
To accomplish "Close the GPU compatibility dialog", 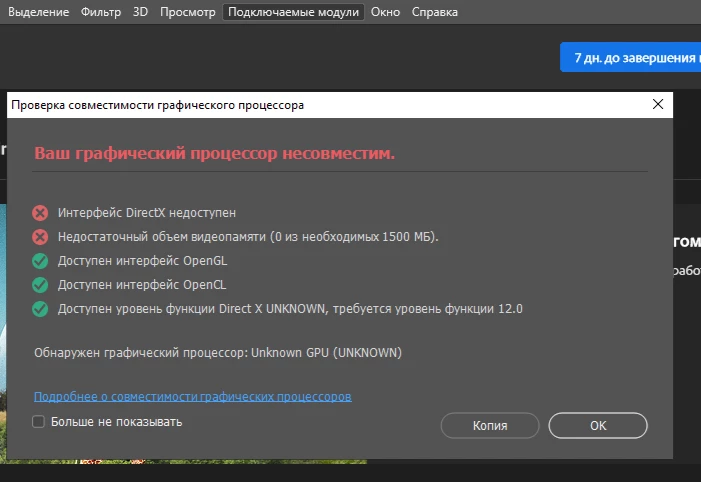I will coord(658,104).
